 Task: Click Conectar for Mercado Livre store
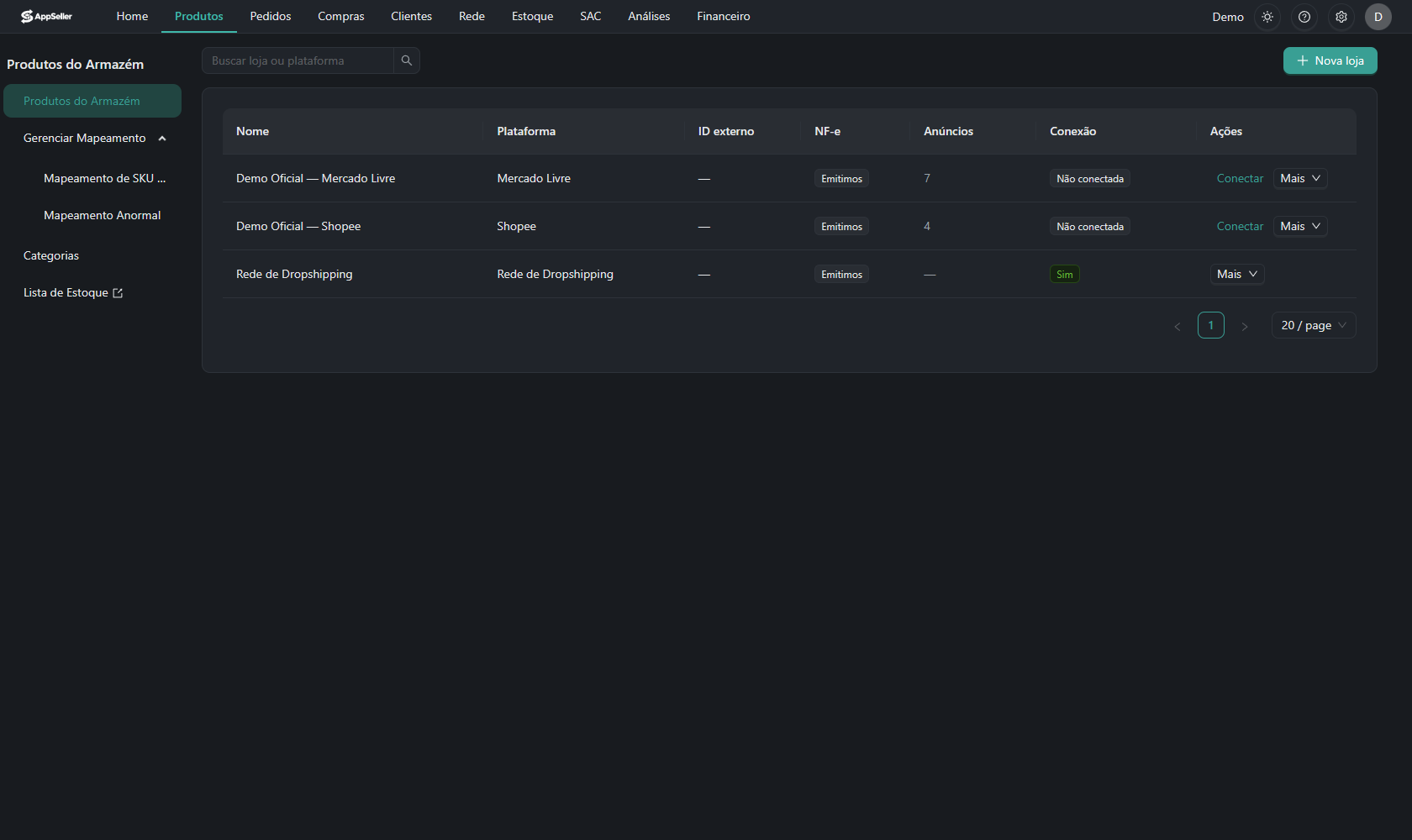click(x=1240, y=178)
